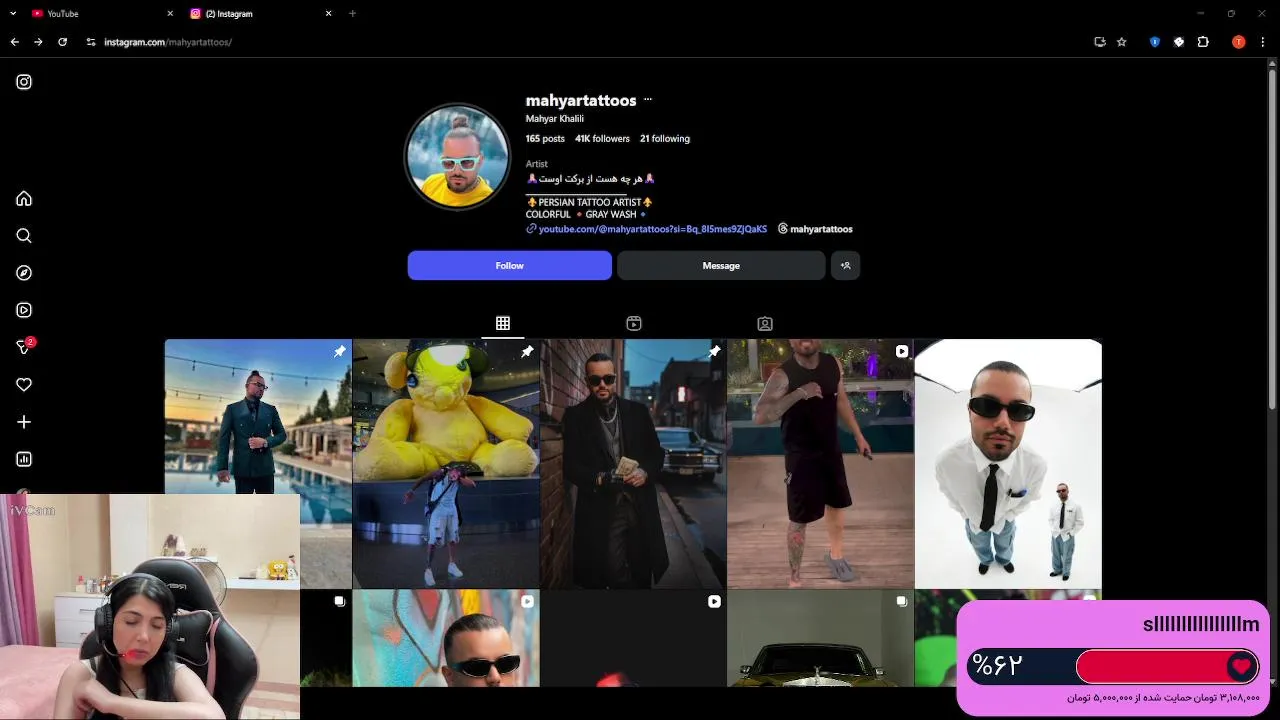Click the address bar URL
The height and width of the screenshot is (720, 1280).
tap(168, 42)
